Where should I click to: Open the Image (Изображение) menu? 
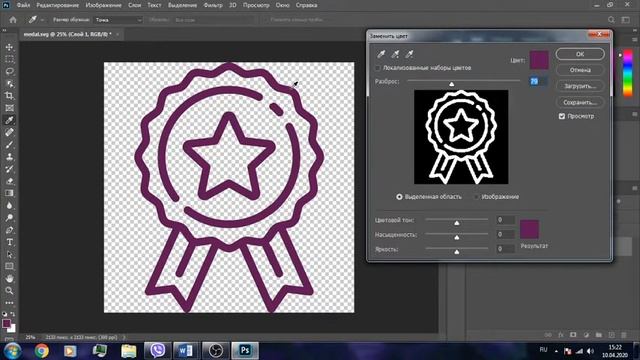click(104, 5)
